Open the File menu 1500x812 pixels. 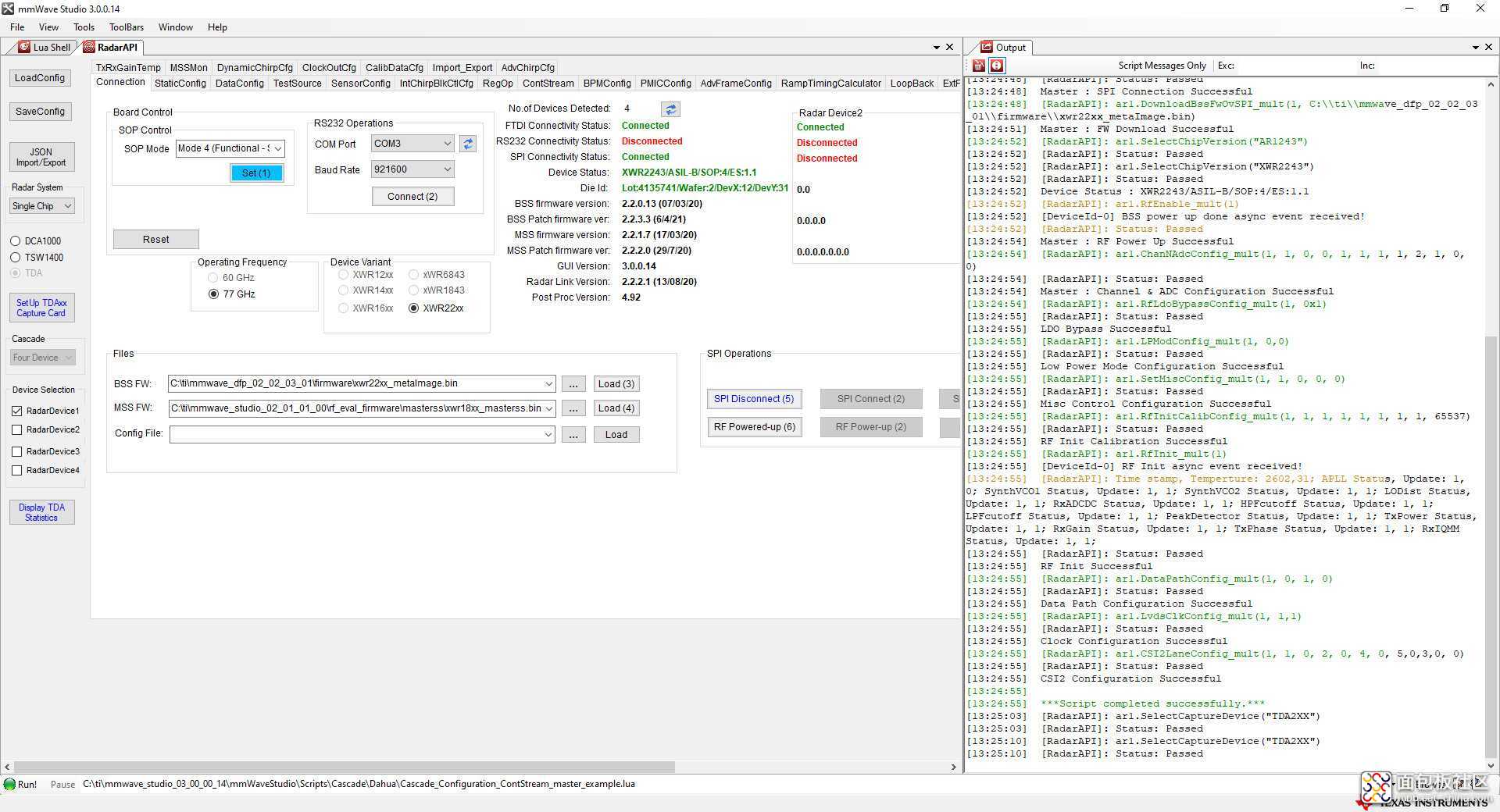coord(17,27)
